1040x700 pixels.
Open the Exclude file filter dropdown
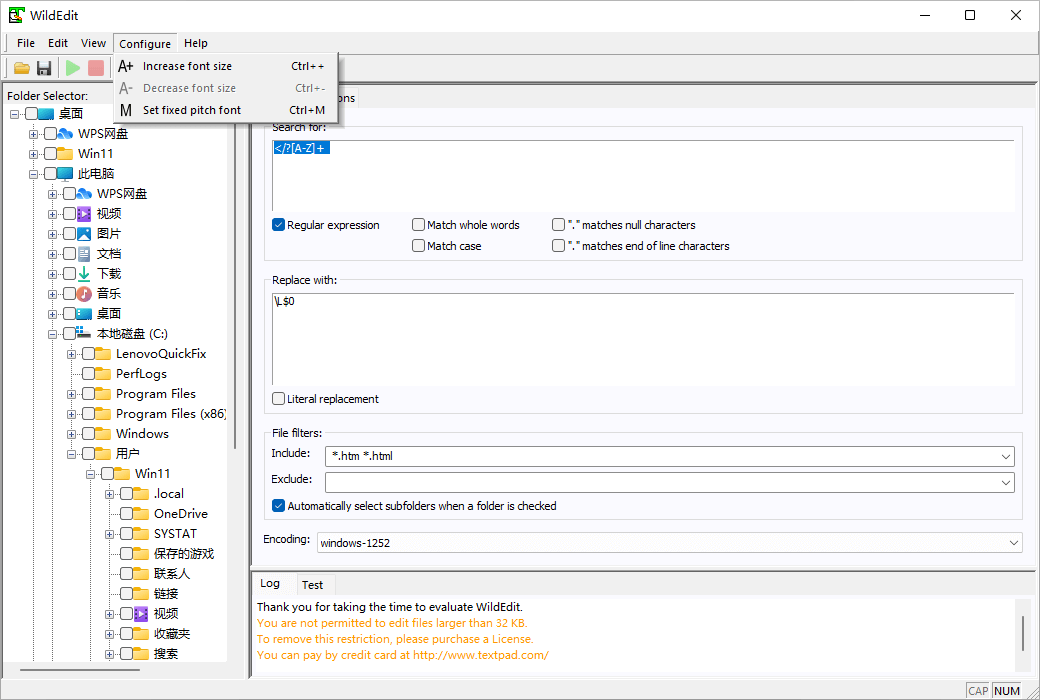point(1006,482)
